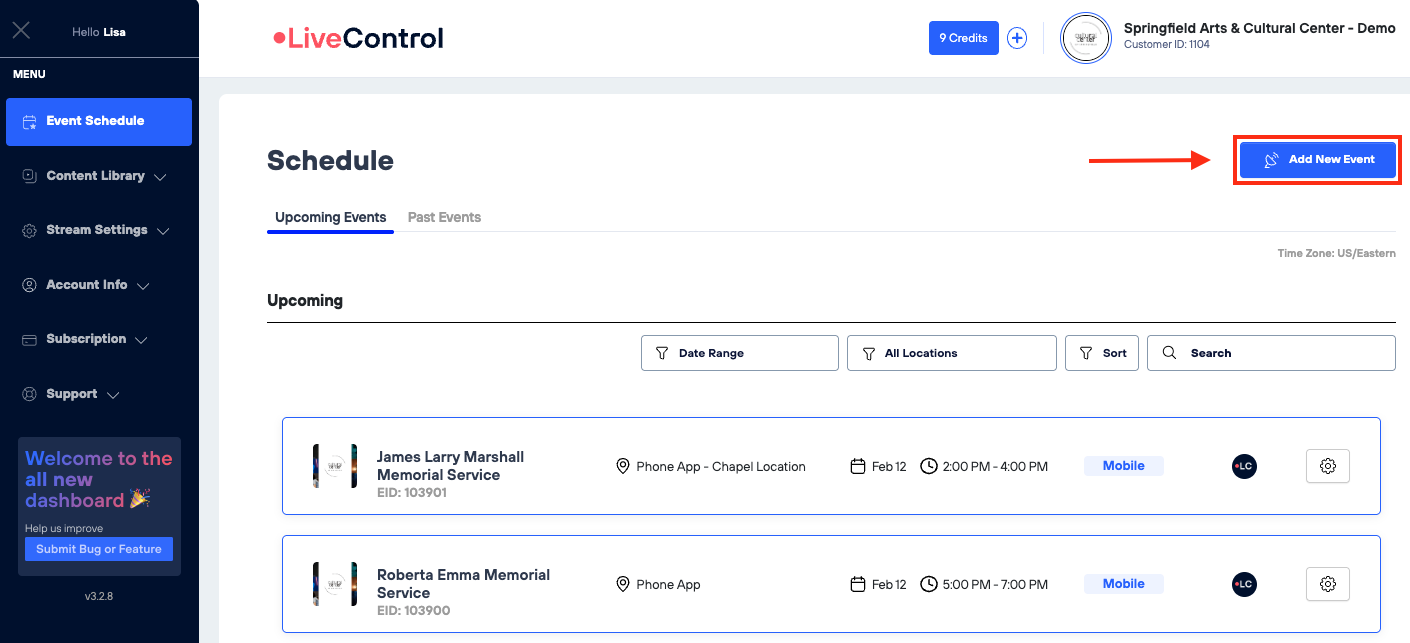Expand the Subscription menu
Viewport: 1410px width, 643px height.
coord(86,339)
